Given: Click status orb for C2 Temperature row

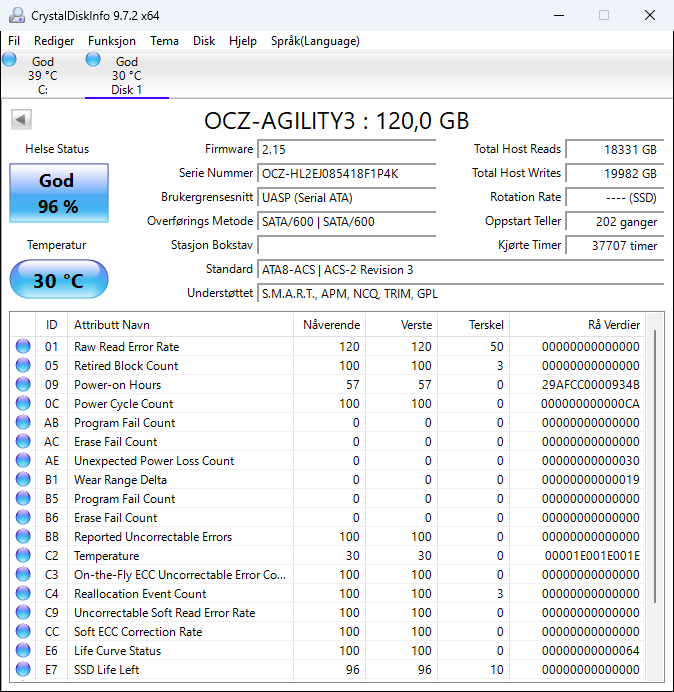Looking at the screenshot, I should pyautogui.click(x=23, y=555).
